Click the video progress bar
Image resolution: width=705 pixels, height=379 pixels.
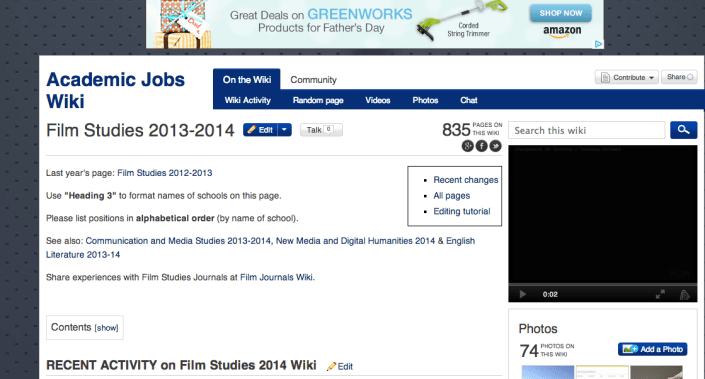point(602,285)
